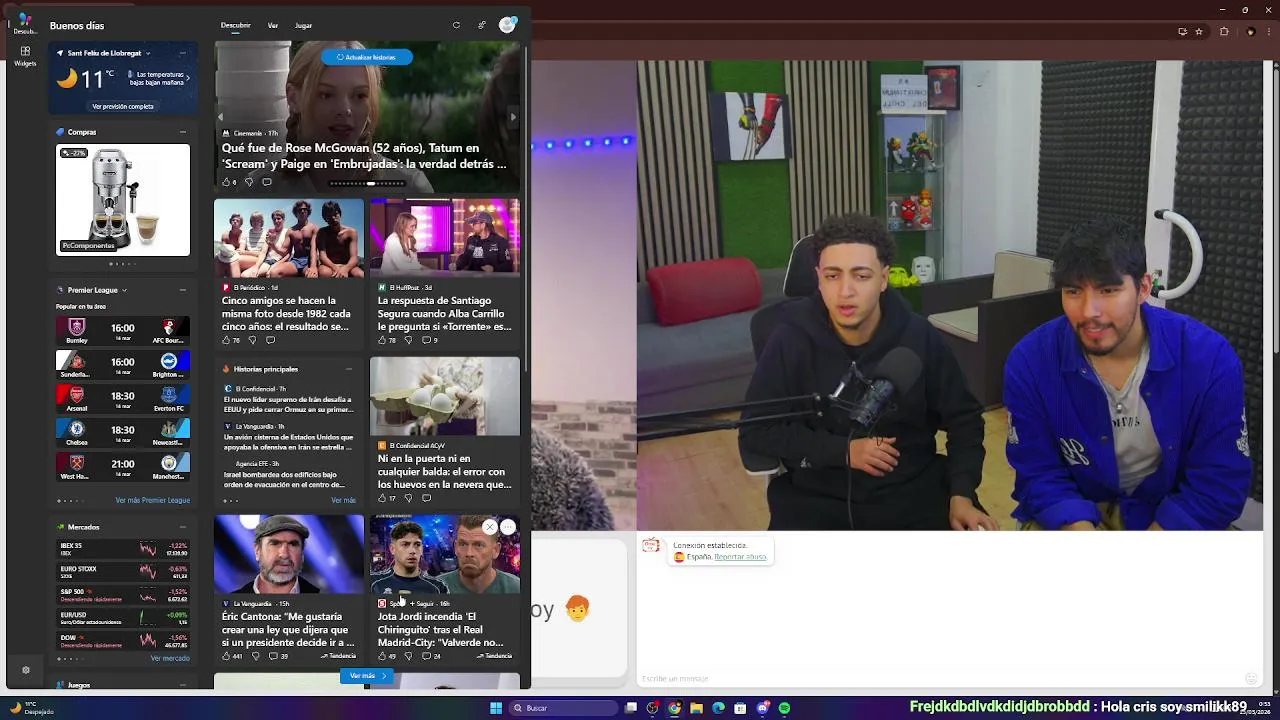Viewport: 1280px width, 720px height.
Task: Expand the Premier League dropdown
Action: tap(124, 290)
